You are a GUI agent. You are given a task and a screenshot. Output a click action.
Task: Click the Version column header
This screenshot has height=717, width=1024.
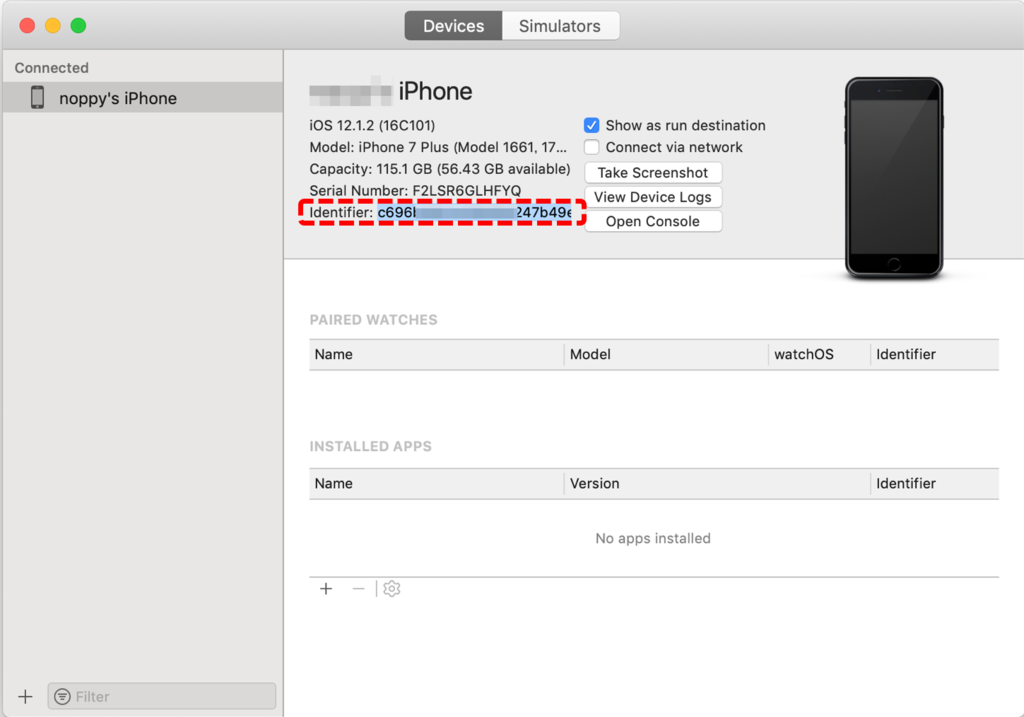click(717, 484)
